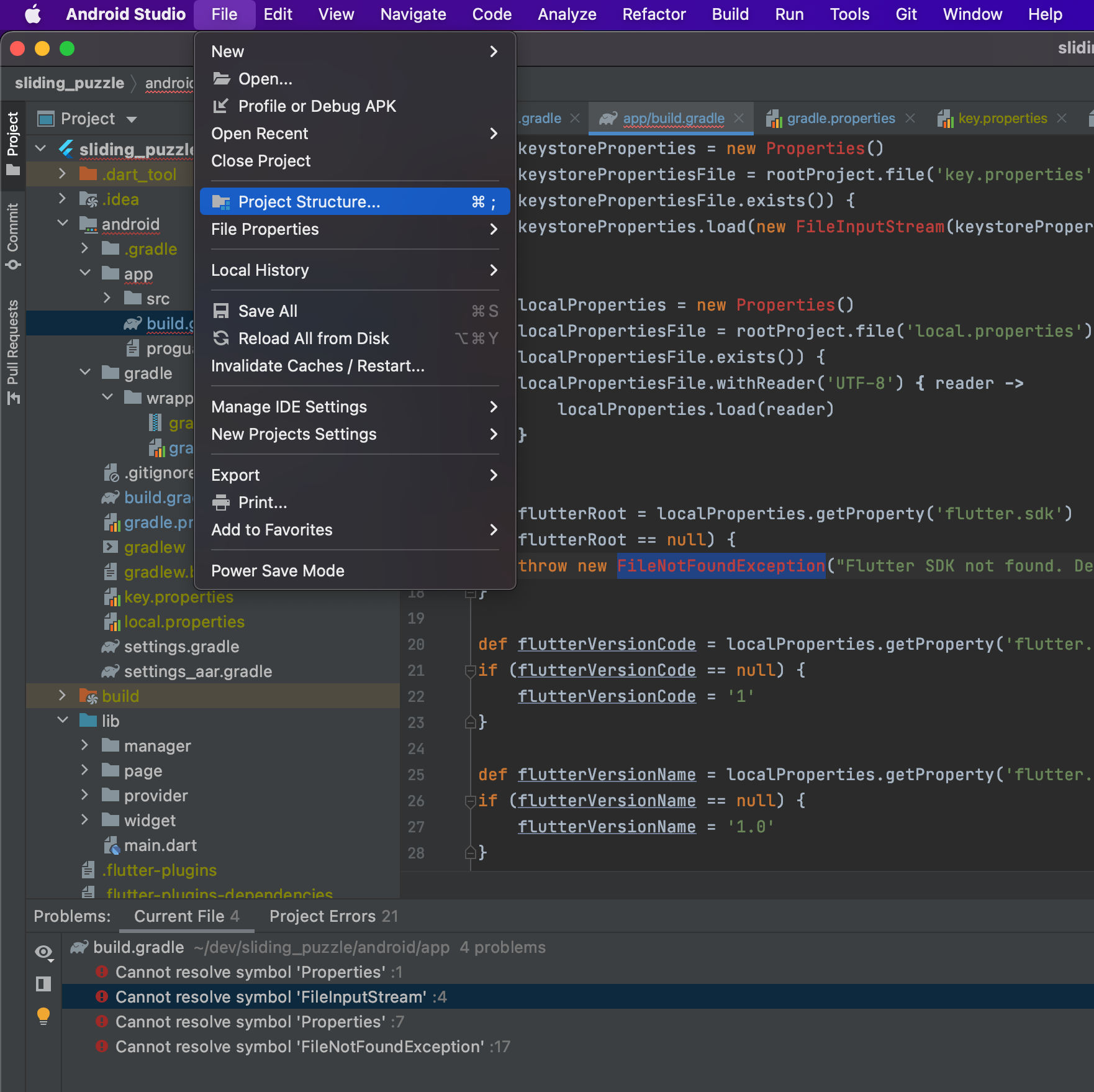Open the Git menu
1094x1092 pixels.
click(x=906, y=14)
